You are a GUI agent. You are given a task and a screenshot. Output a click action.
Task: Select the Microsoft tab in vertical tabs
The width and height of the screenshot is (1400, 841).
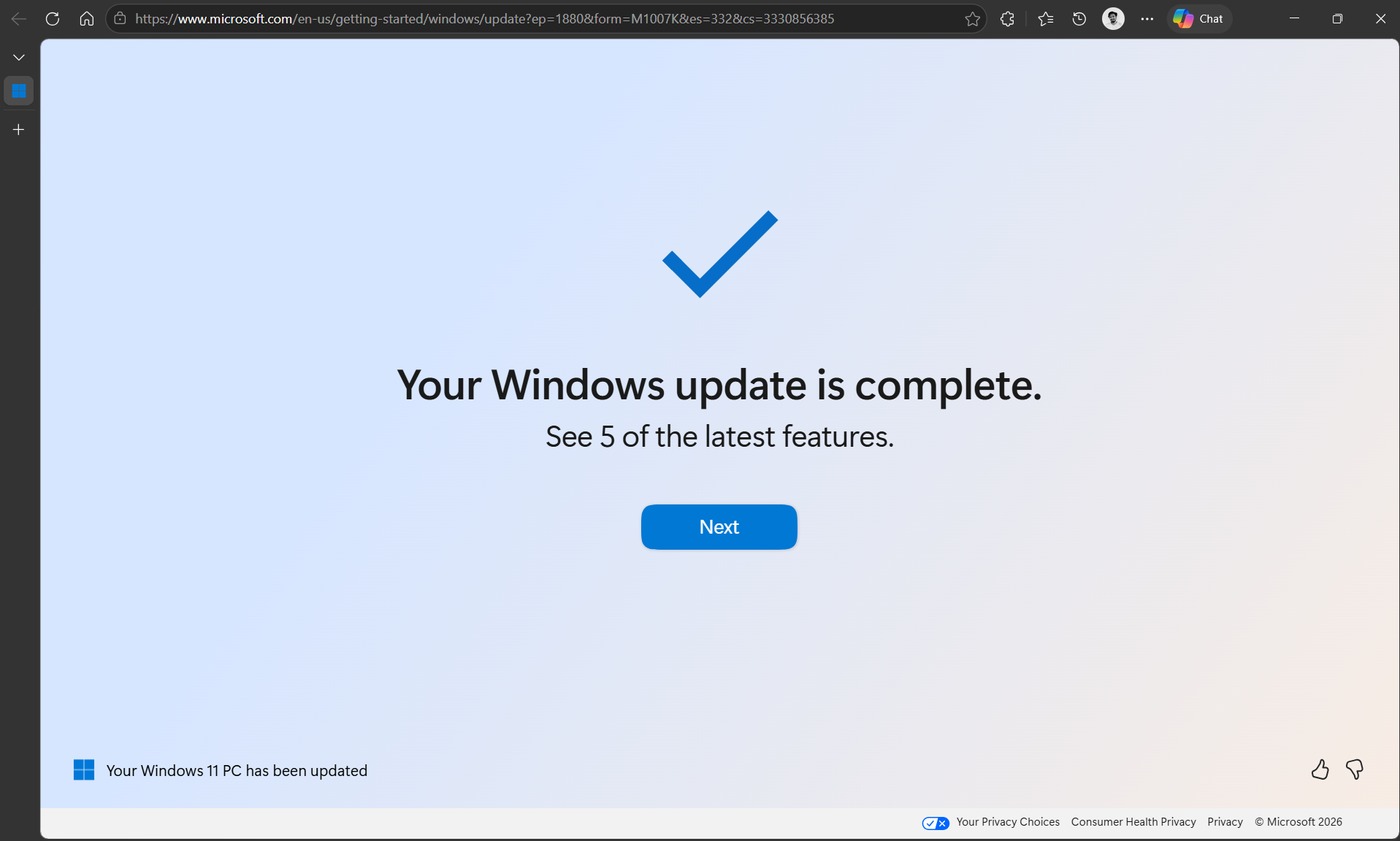(x=18, y=91)
